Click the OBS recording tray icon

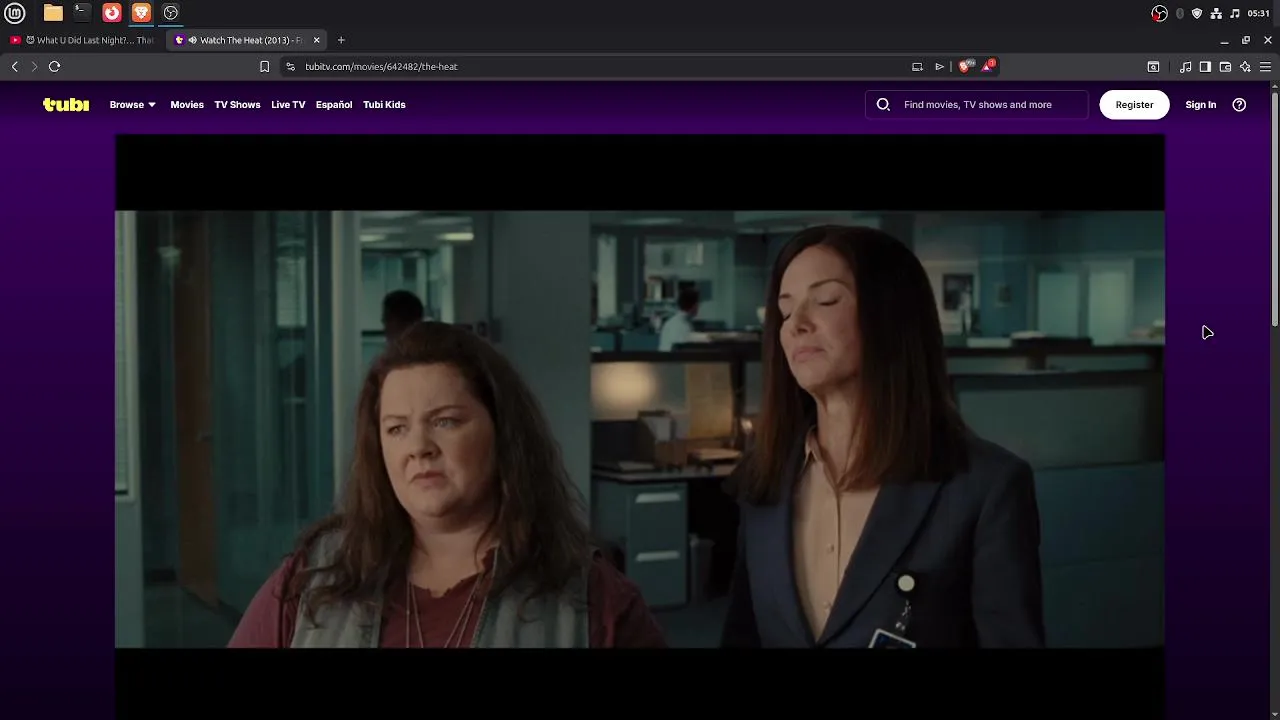[1159, 13]
